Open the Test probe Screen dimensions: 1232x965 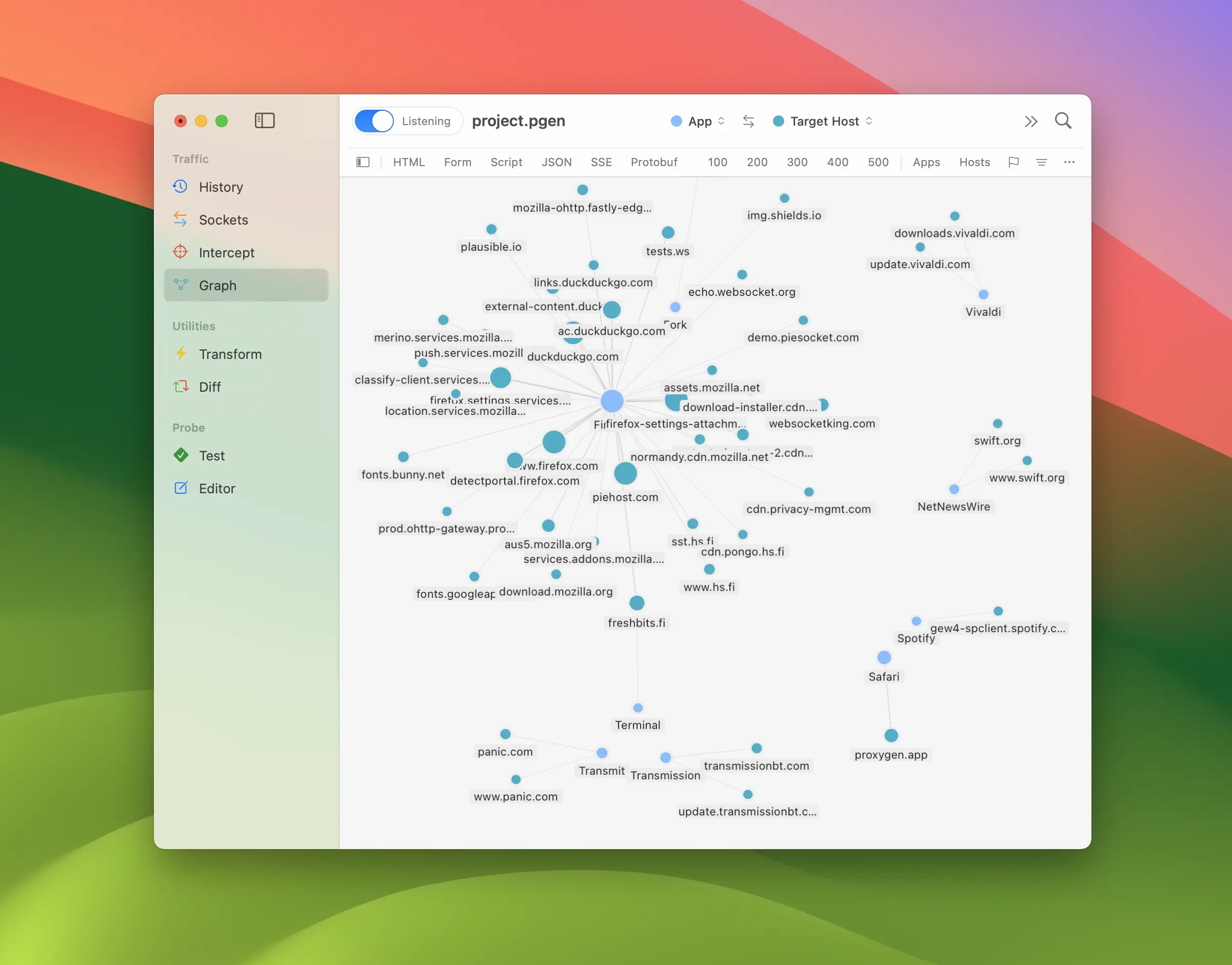tap(246, 456)
